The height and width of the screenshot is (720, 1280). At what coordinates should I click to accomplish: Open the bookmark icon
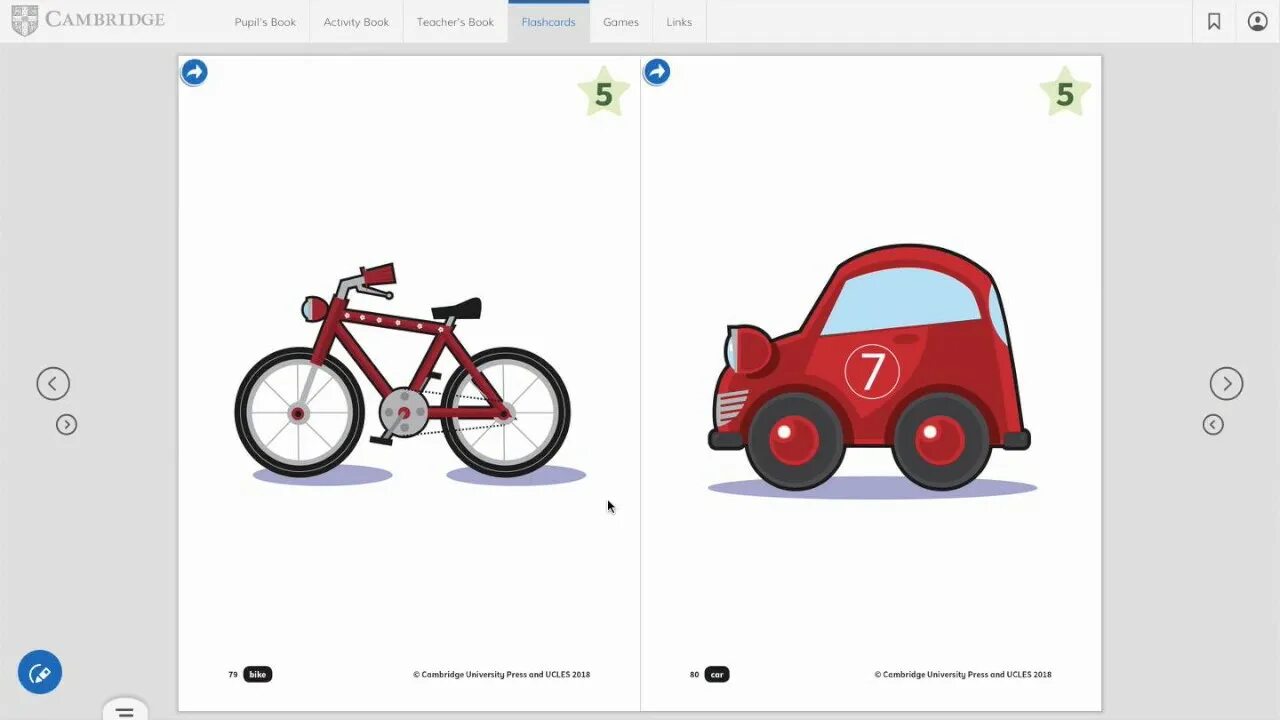coord(1214,22)
